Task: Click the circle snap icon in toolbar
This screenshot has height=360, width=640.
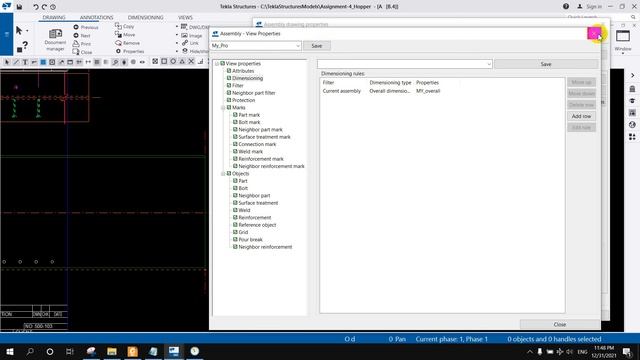Action: coord(173,62)
